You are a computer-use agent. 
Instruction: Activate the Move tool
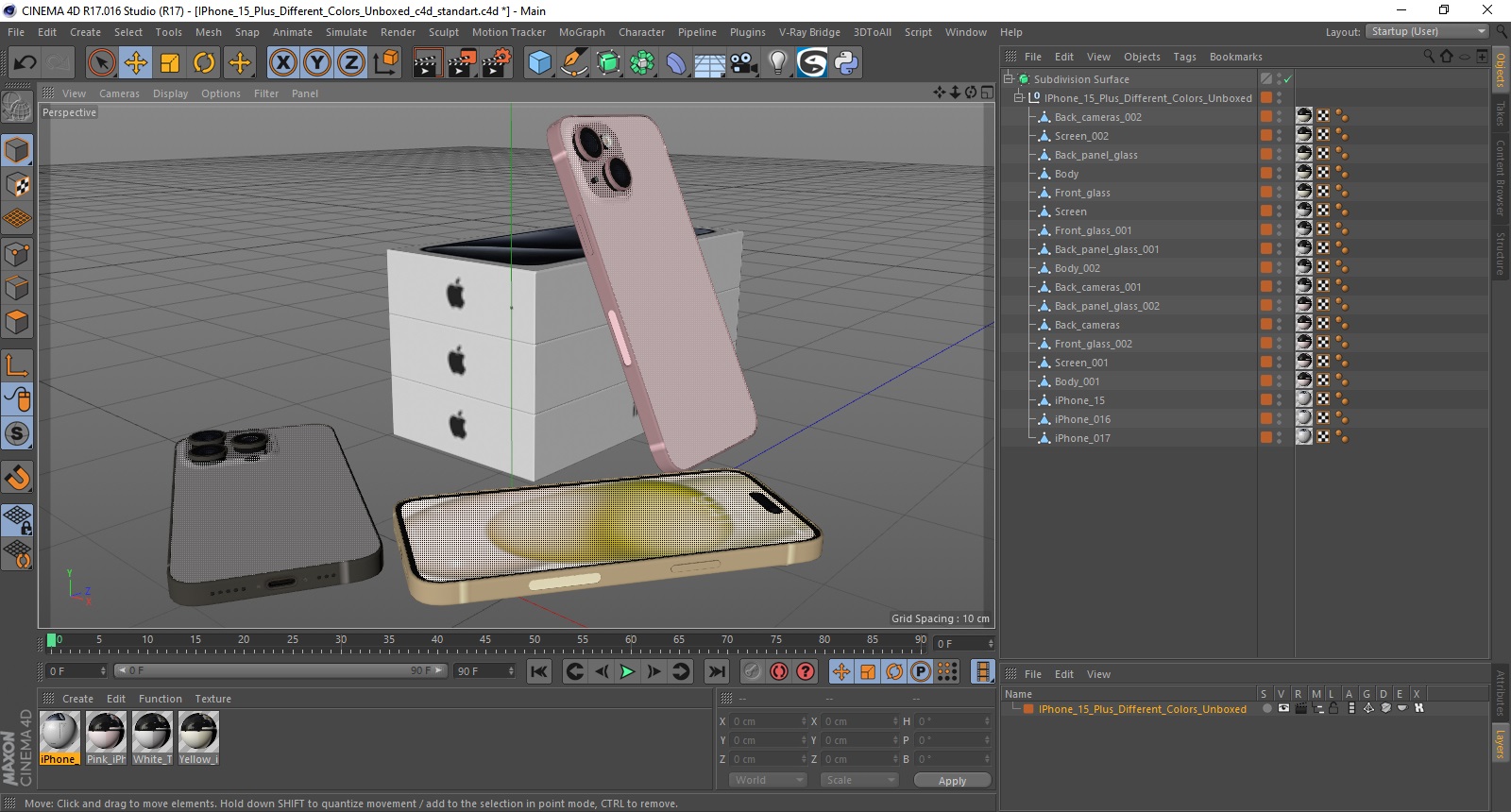136,63
